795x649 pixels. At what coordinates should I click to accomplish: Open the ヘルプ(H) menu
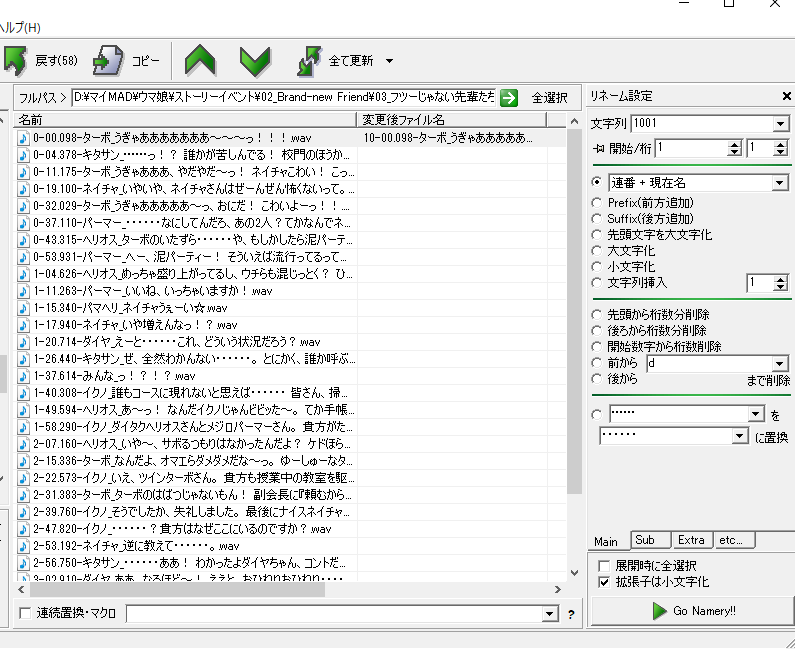coord(20,27)
